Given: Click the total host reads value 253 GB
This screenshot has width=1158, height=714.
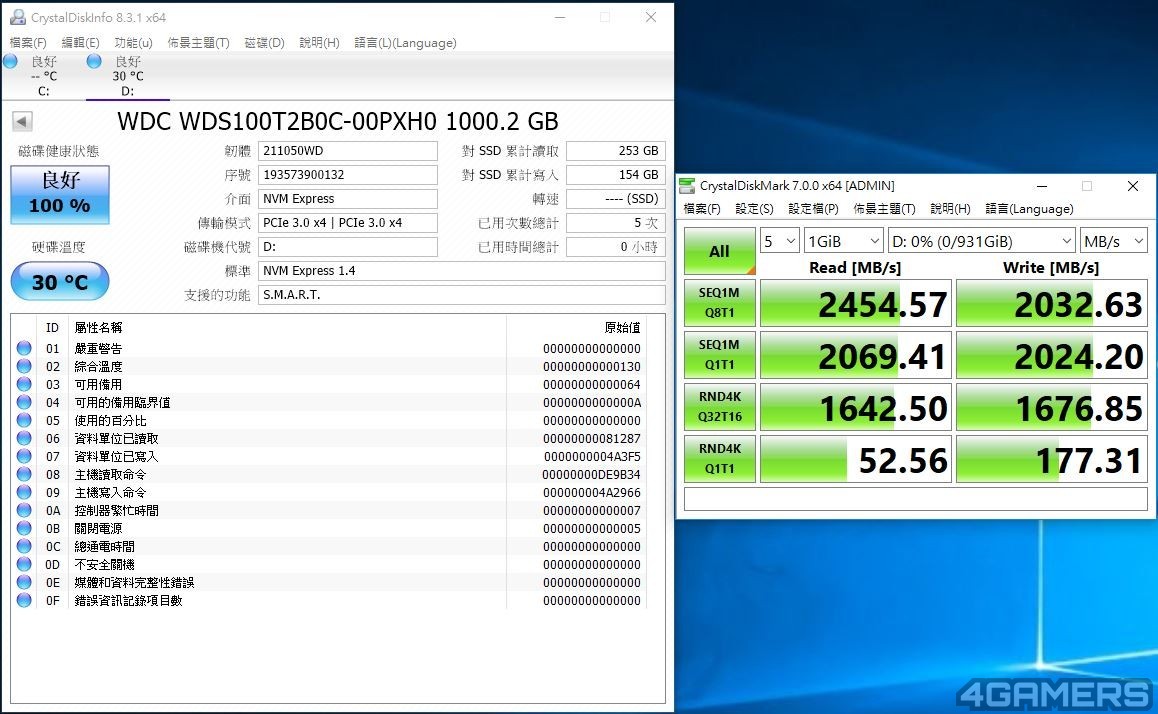Looking at the screenshot, I should click(616, 151).
